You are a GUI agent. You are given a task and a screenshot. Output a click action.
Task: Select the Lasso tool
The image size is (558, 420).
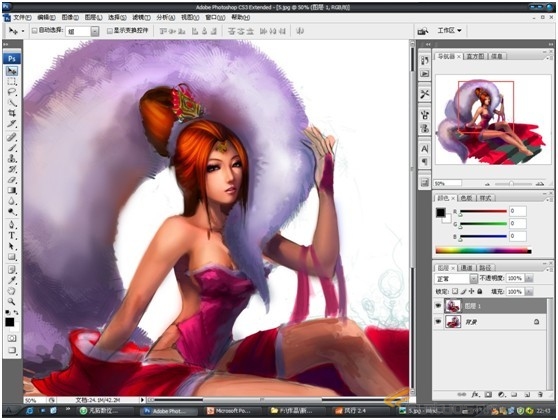[12, 92]
